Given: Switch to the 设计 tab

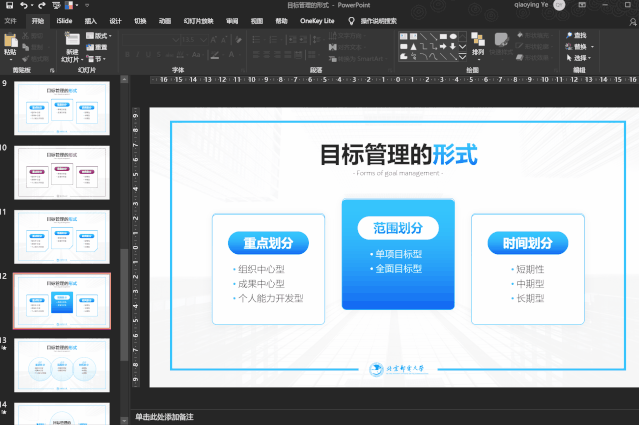Looking at the screenshot, I should tap(115, 21).
